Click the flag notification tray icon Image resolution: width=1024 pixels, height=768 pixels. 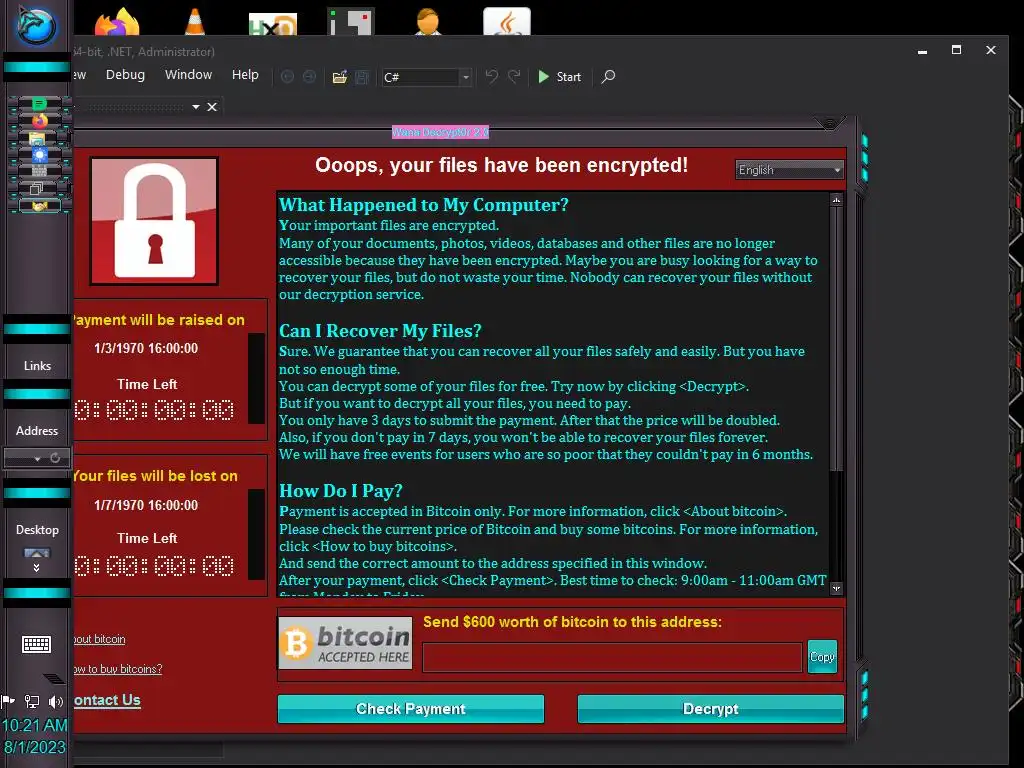coord(8,701)
